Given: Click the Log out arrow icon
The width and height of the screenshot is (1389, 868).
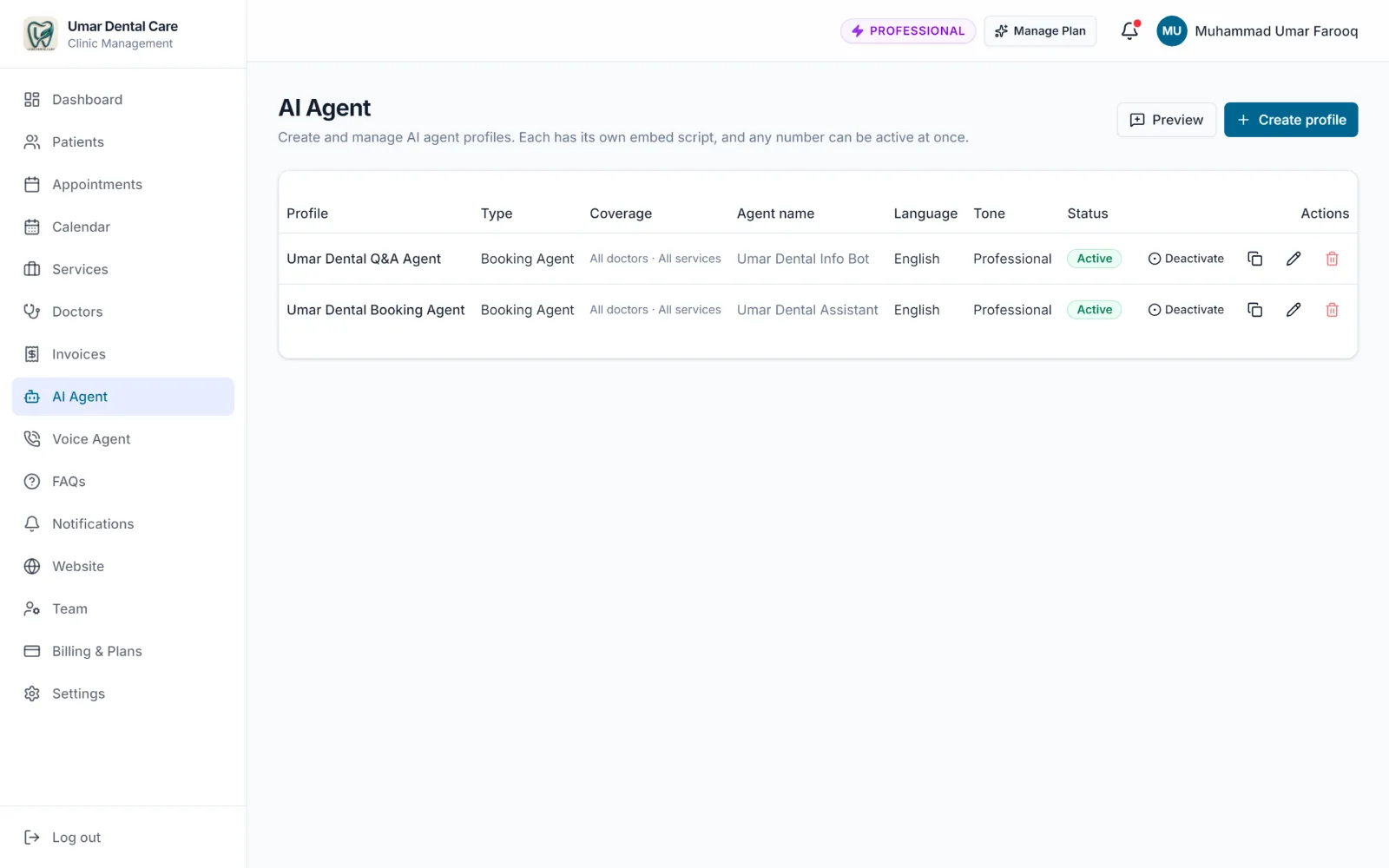Looking at the screenshot, I should pyautogui.click(x=32, y=838).
